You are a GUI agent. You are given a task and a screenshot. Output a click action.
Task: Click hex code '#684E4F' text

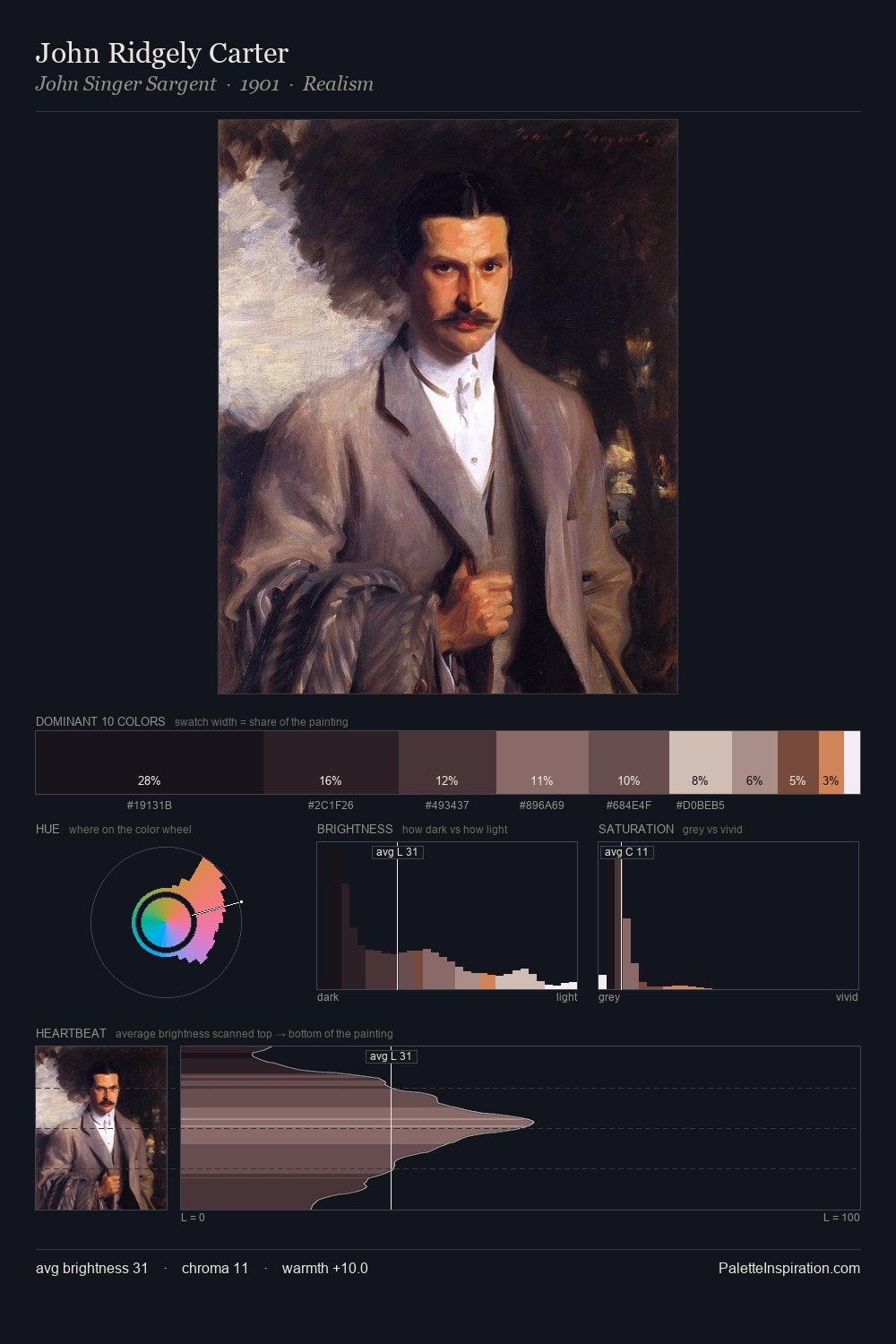click(629, 806)
